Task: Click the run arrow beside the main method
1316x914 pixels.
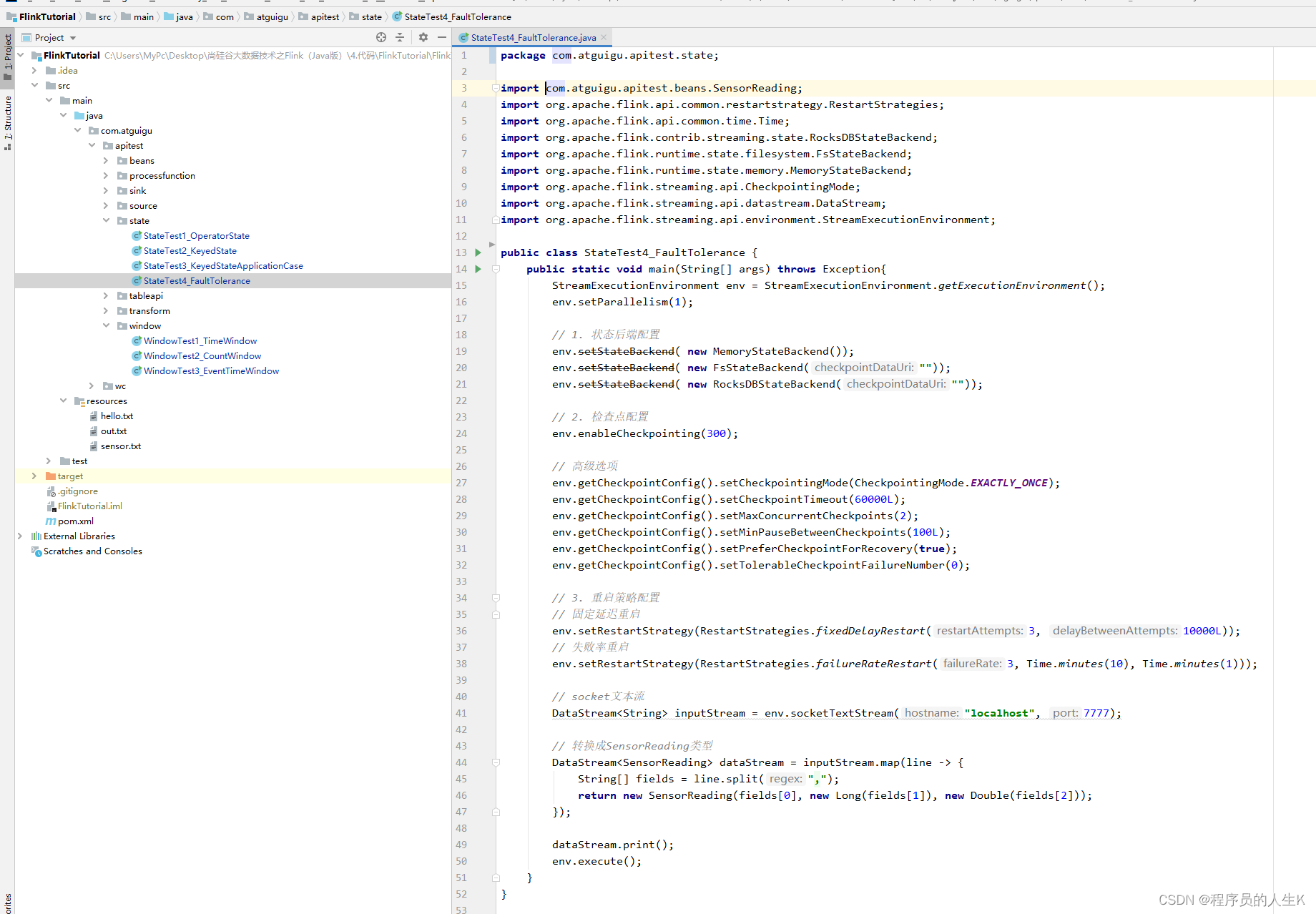Action: point(478,269)
